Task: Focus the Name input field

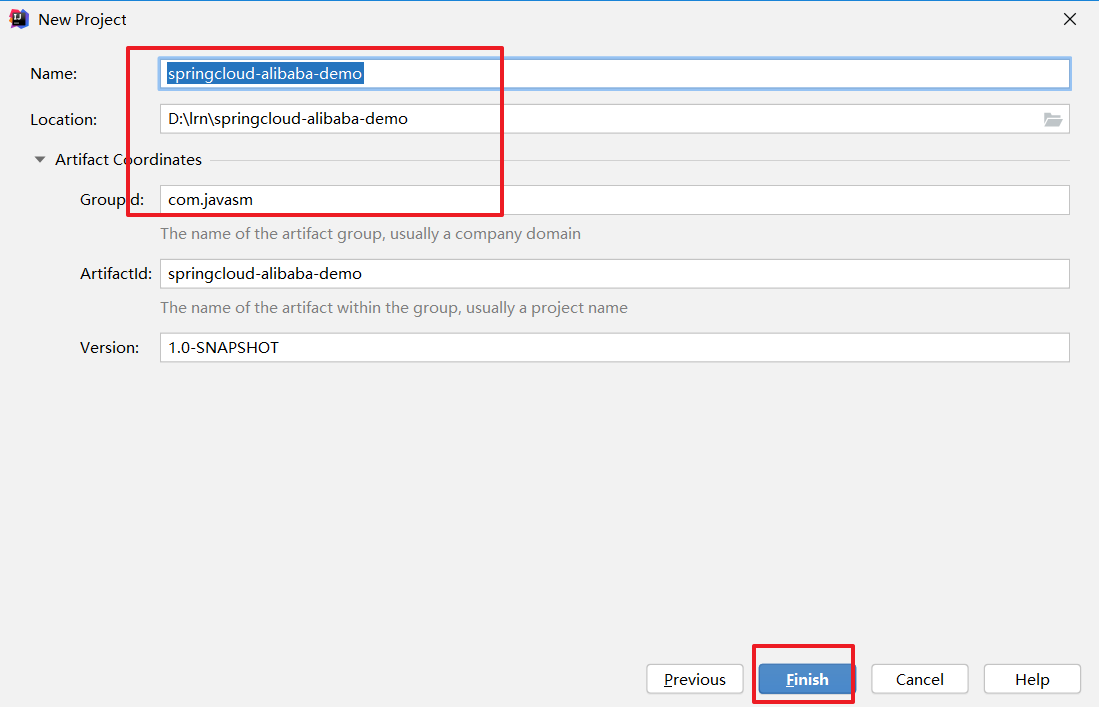Action: (x=615, y=74)
